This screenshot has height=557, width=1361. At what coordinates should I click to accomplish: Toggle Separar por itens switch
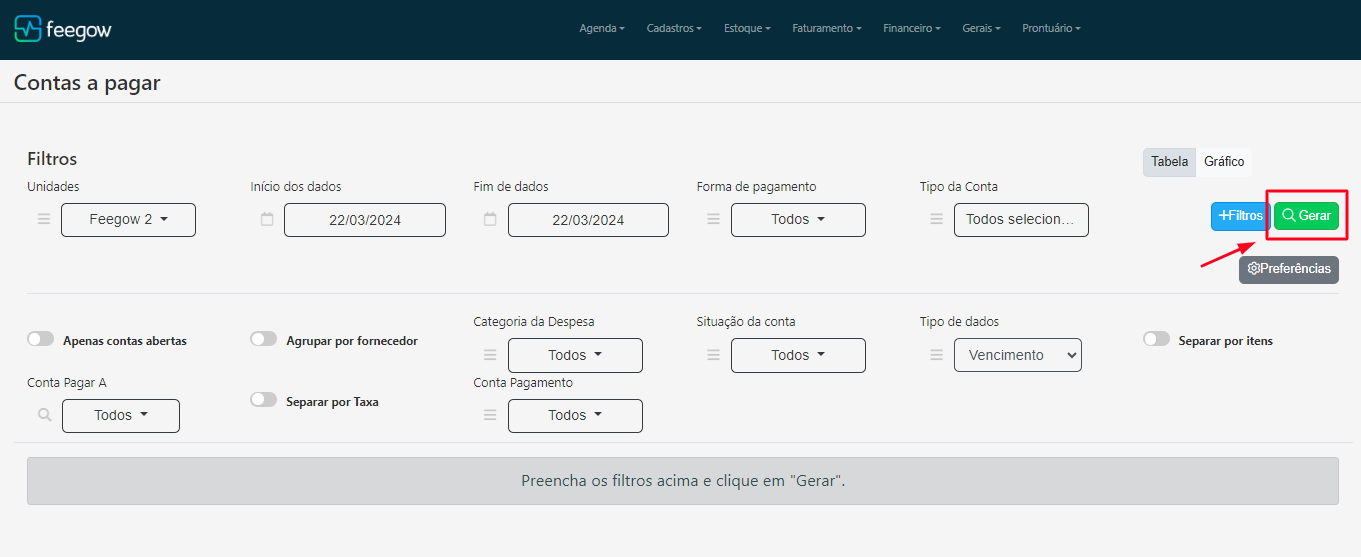[1156, 339]
